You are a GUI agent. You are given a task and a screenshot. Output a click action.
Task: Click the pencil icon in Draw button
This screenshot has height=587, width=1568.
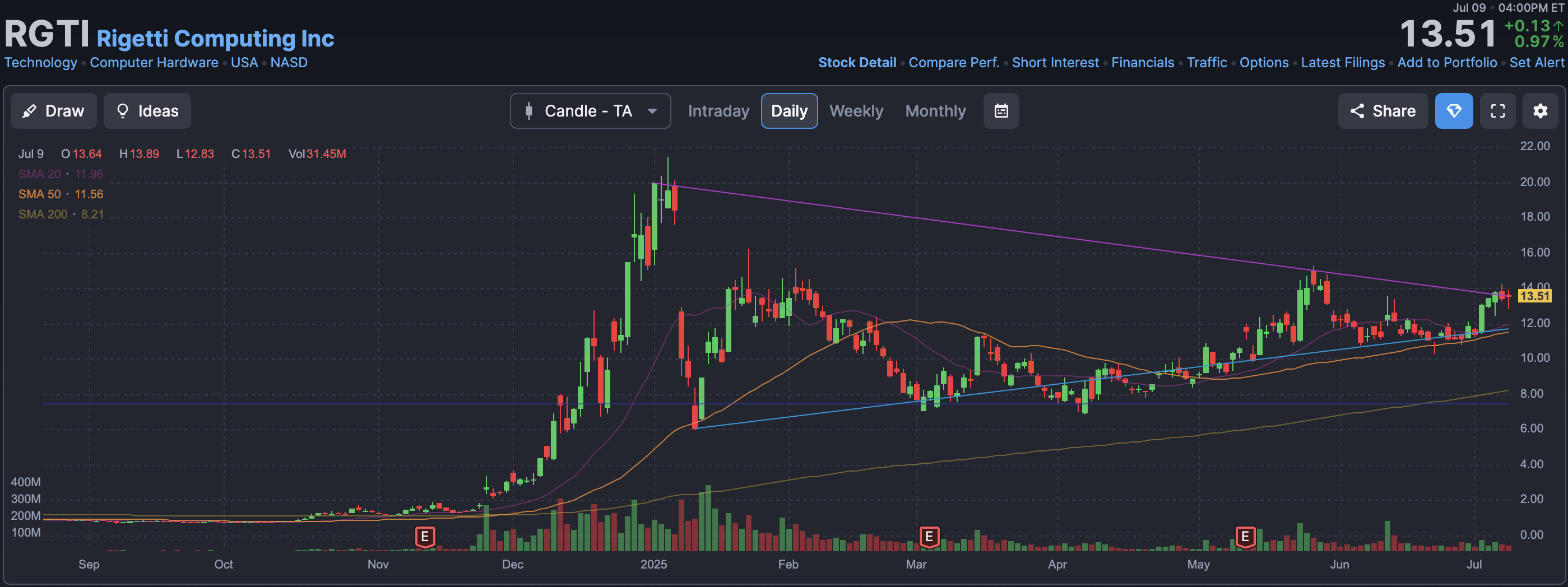pos(29,111)
